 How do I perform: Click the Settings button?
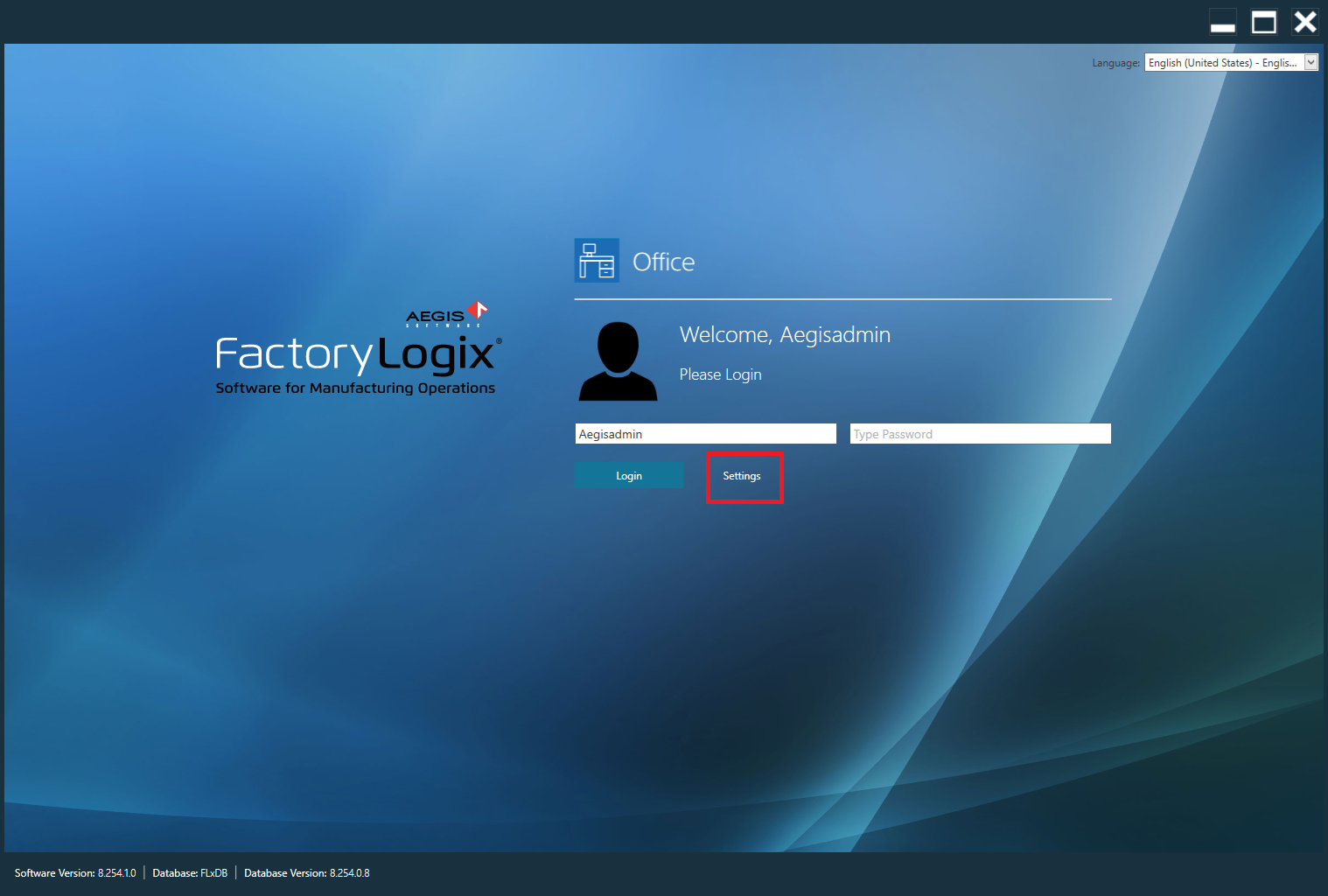743,475
